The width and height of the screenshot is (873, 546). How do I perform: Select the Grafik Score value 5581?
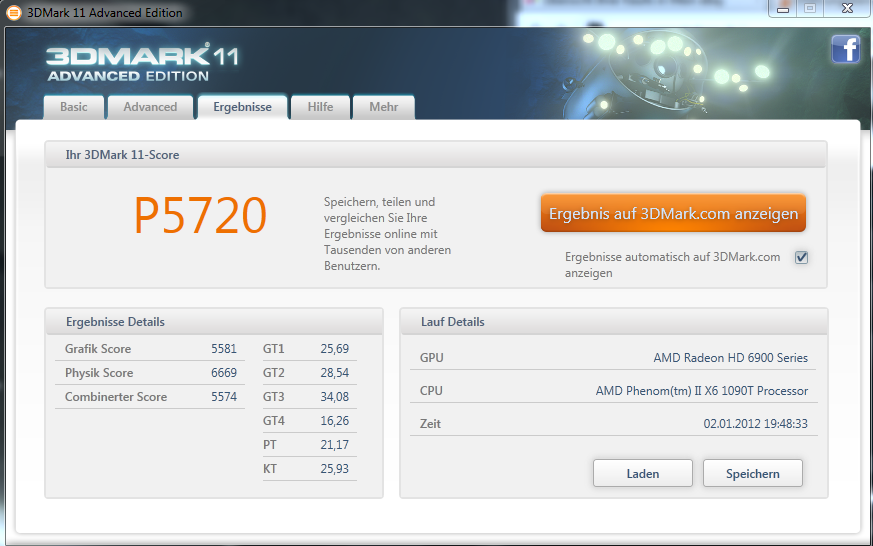click(x=224, y=349)
